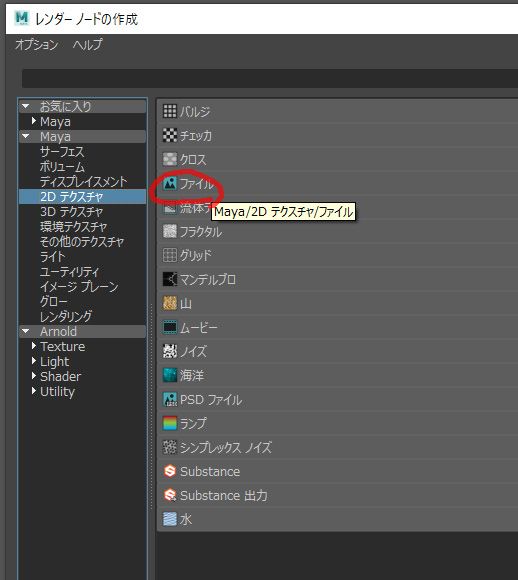Image resolution: width=518 pixels, height=580 pixels.
Task: Pick the ランプ ramp texture icon
Action: pyautogui.click(x=170, y=423)
